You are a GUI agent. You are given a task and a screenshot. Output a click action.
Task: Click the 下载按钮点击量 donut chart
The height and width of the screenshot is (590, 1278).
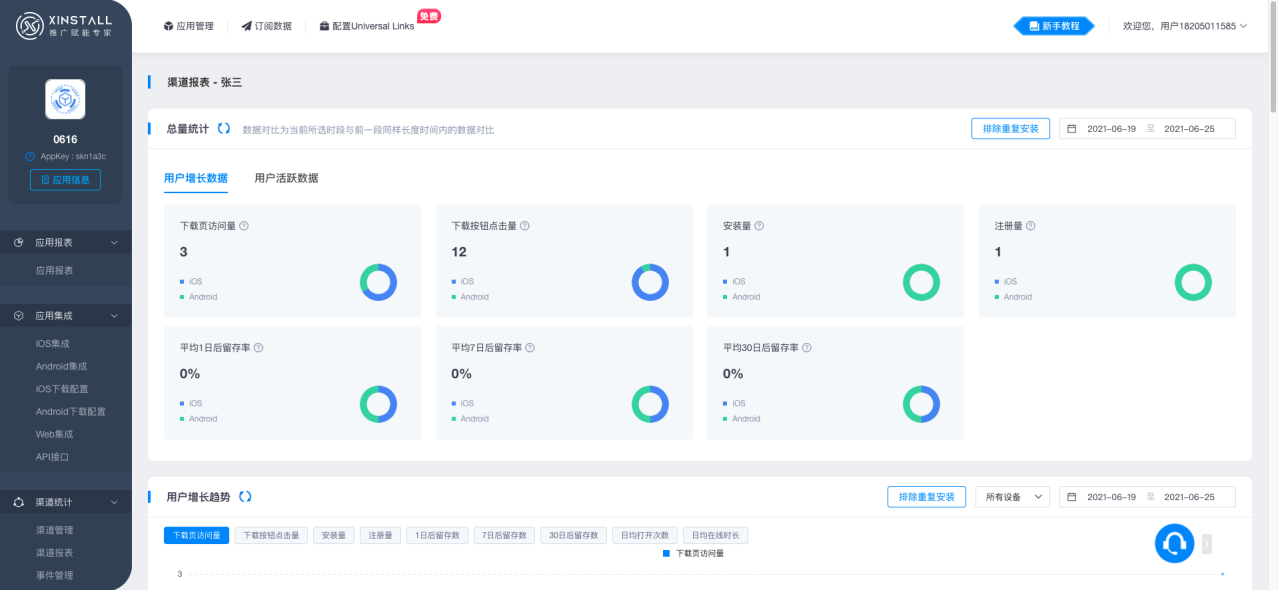click(x=650, y=283)
